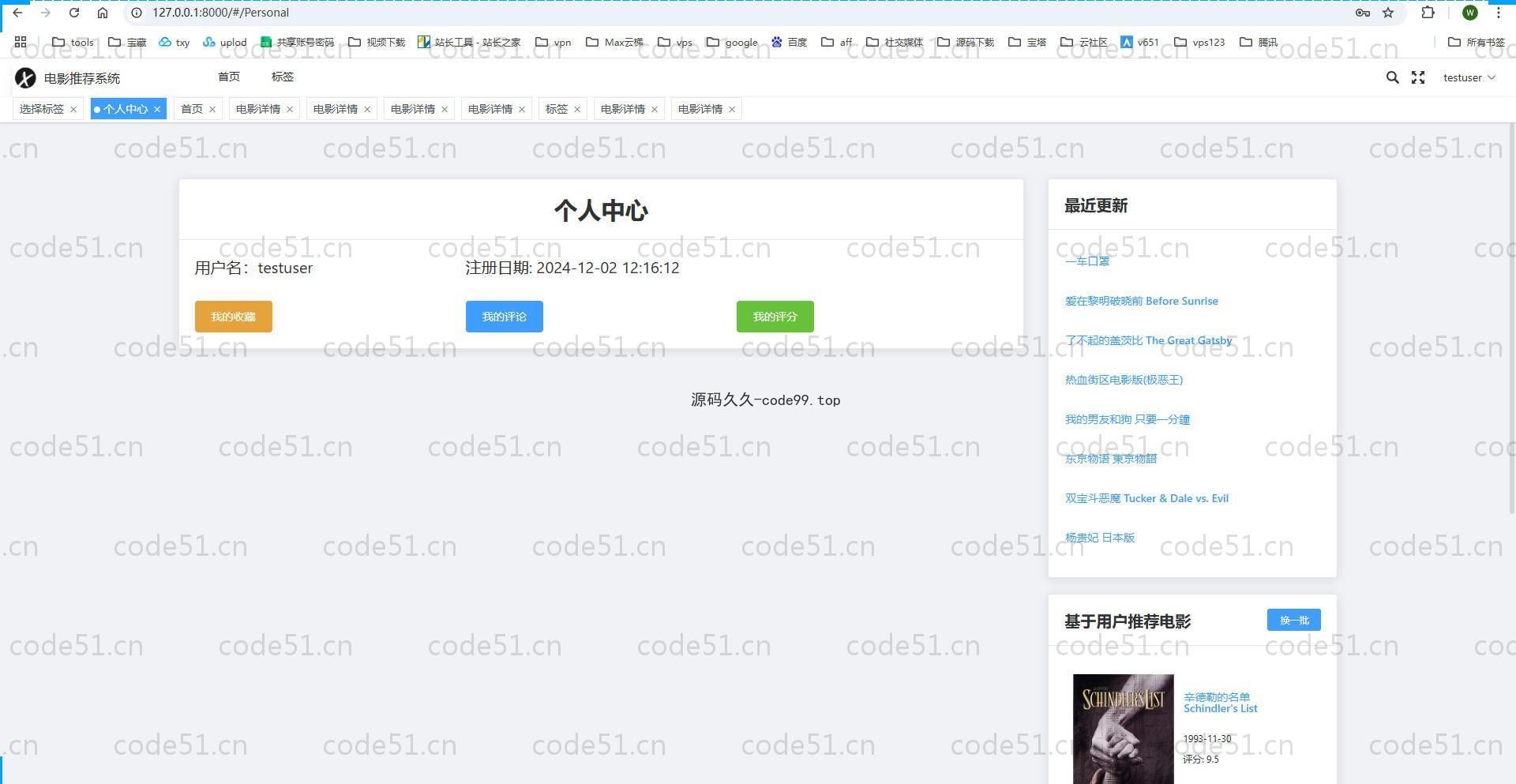The height and width of the screenshot is (784, 1516).
Task: Go to 首页 in top navigation
Action: [x=229, y=77]
